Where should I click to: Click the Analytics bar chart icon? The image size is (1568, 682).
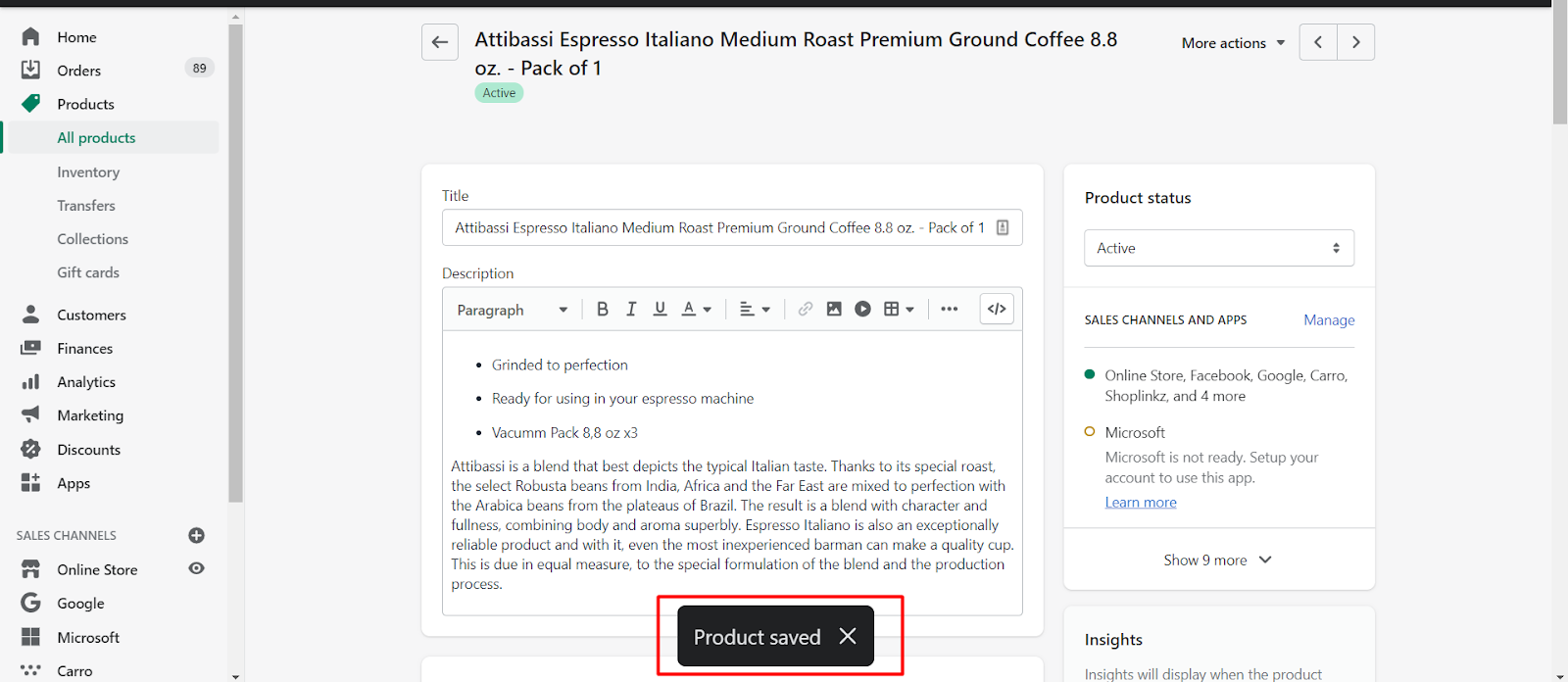(30, 381)
